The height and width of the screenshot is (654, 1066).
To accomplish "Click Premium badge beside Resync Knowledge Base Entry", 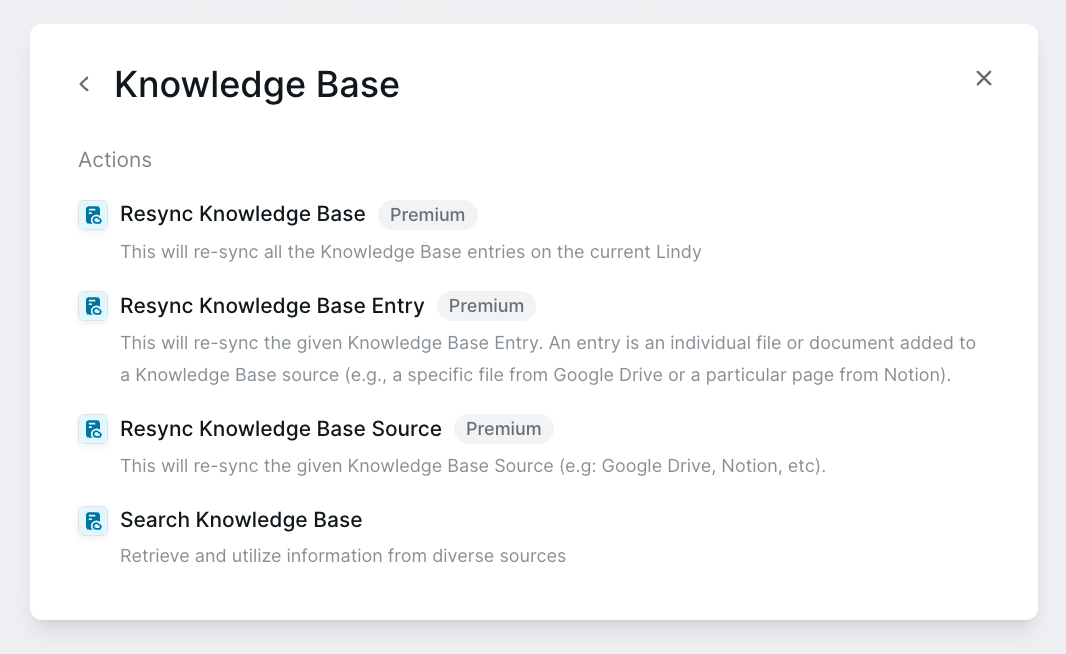I will click(x=486, y=306).
